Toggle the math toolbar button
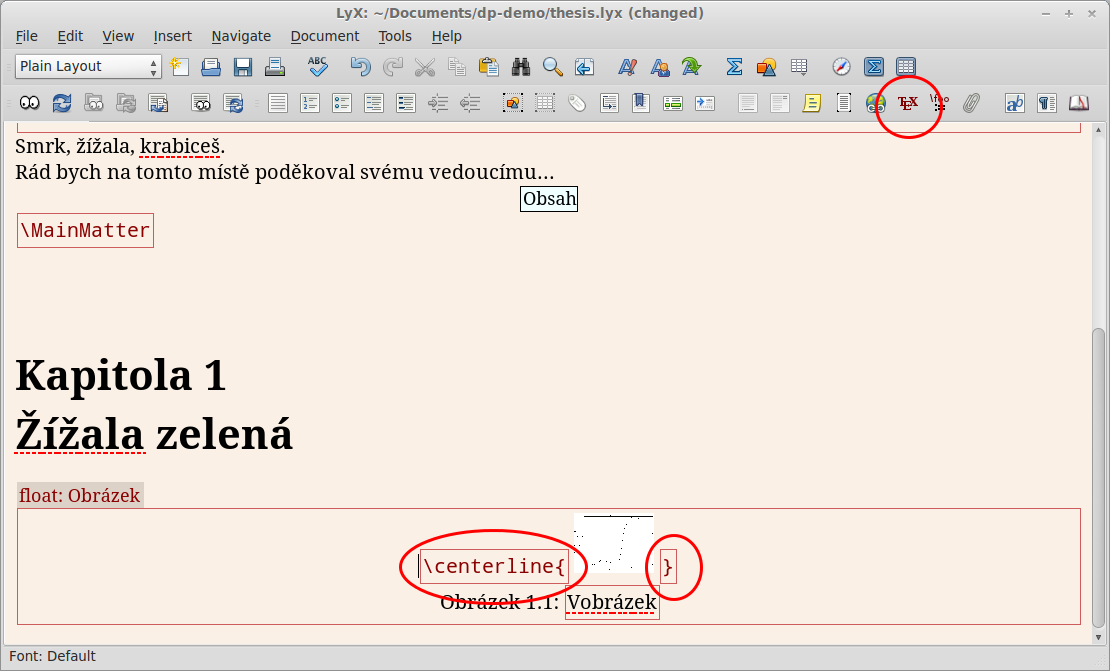The image size is (1110, 671). point(874,67)
